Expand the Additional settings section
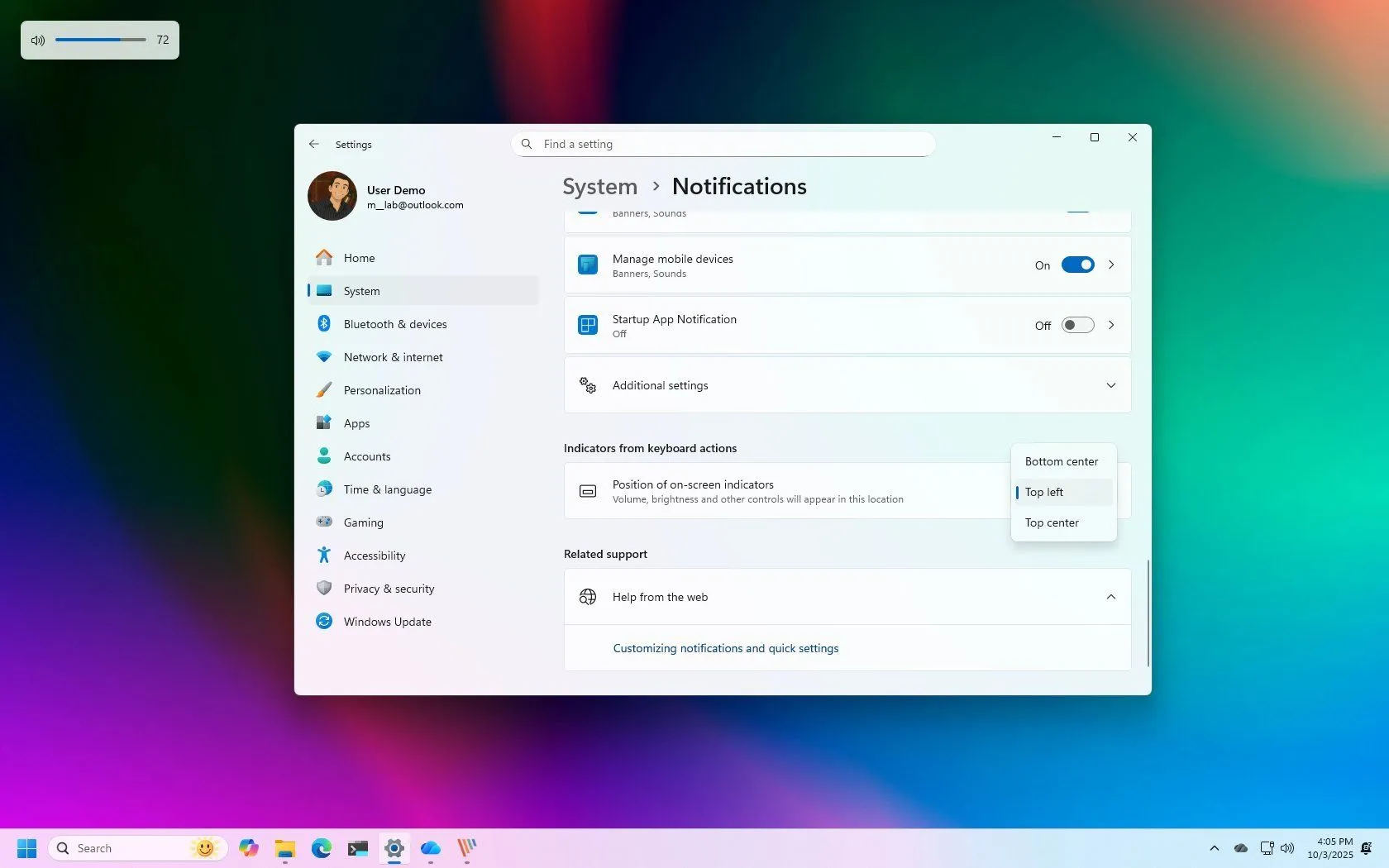The image size is (1389, 868). click(1111, 384)
